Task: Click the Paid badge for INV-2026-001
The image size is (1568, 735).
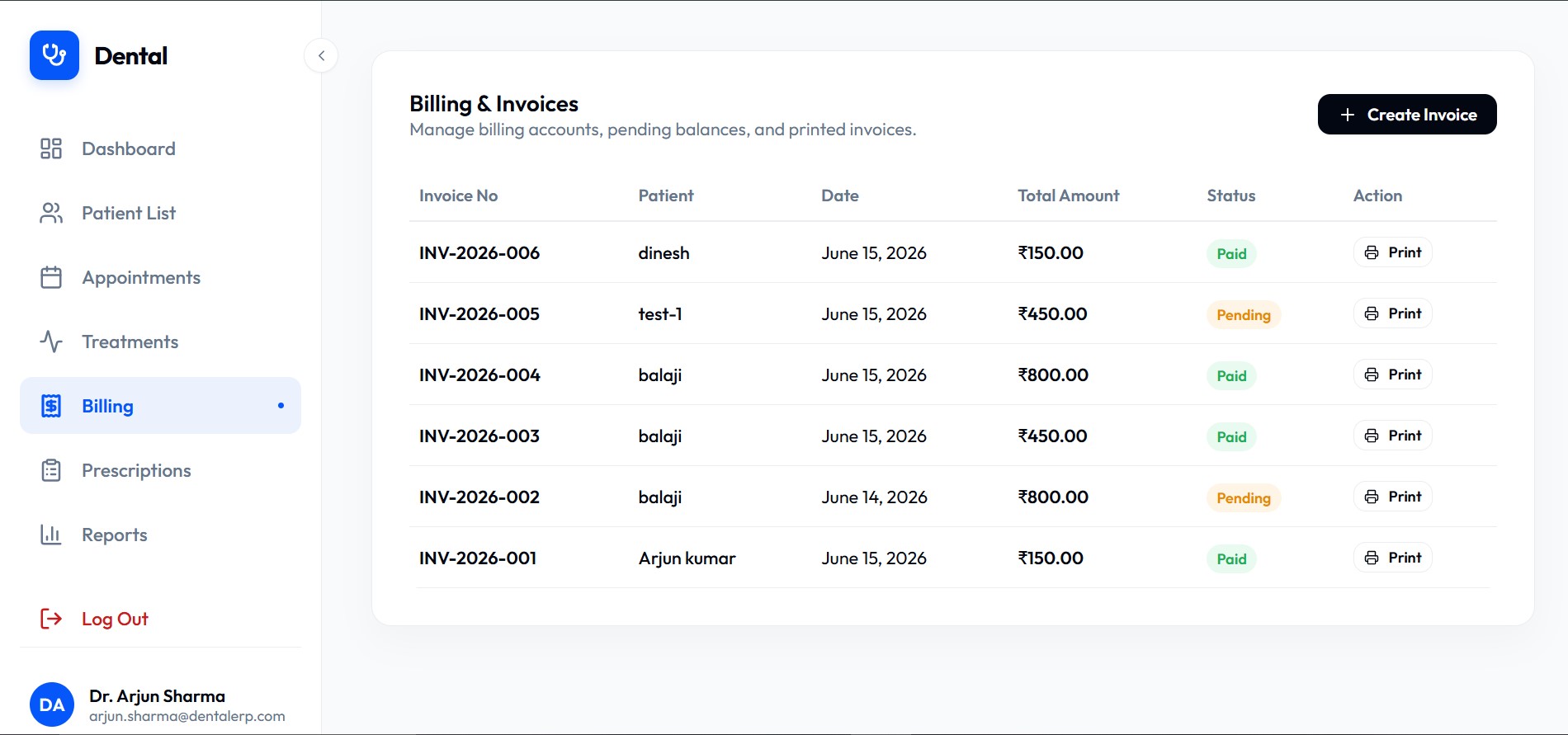Action: point(1231,558)
